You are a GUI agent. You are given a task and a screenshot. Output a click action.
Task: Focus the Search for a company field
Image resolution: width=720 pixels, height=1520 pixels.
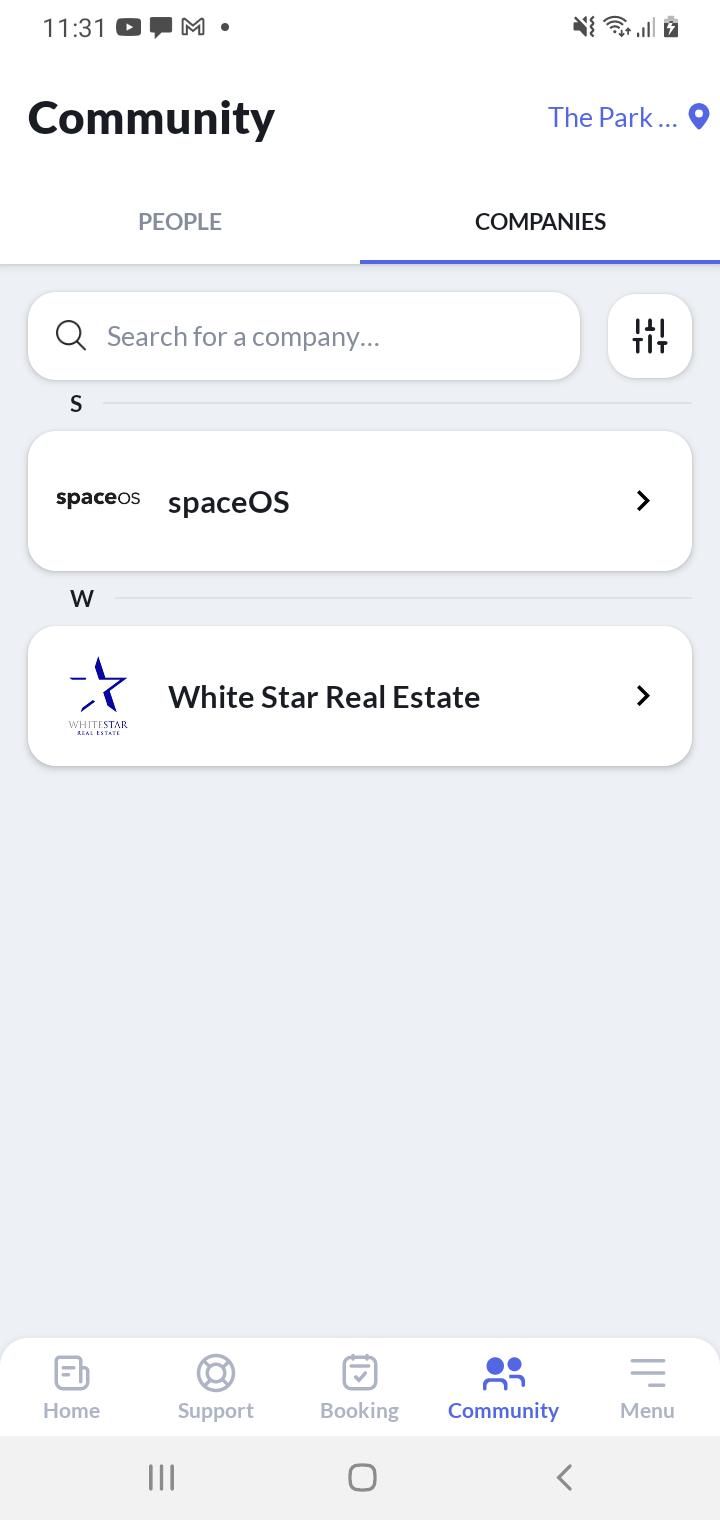[320, 336]
